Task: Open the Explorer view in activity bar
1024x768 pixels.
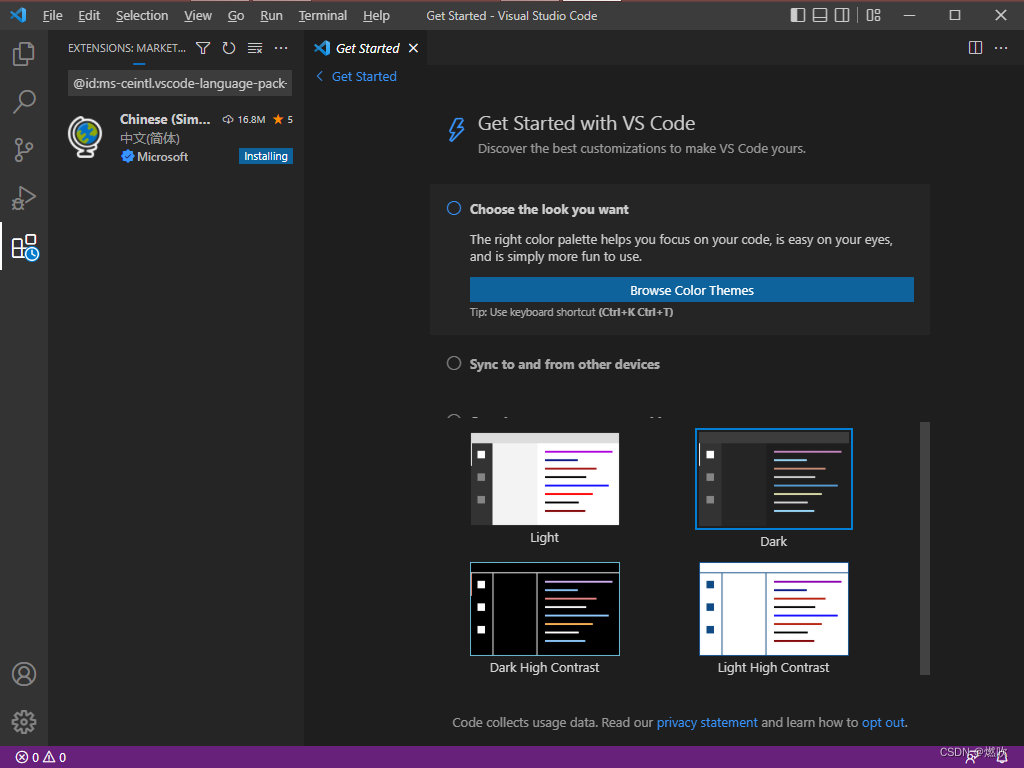Action: [24, 54]
